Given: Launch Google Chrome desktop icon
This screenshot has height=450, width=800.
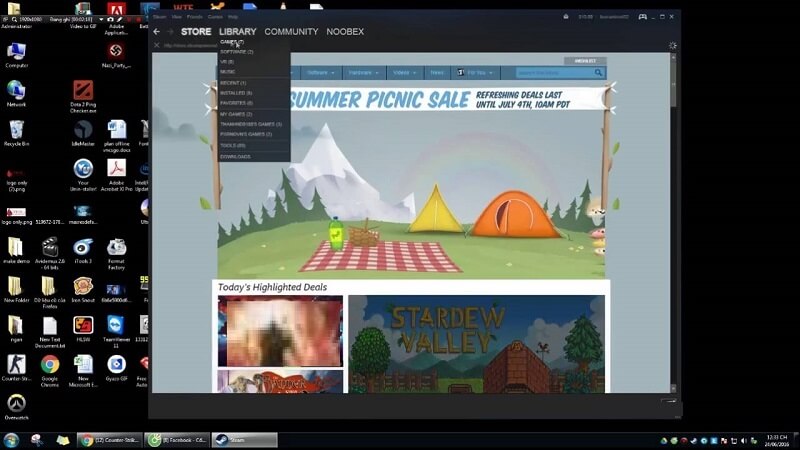Looking at the screenshot, I should click(49, 371).
